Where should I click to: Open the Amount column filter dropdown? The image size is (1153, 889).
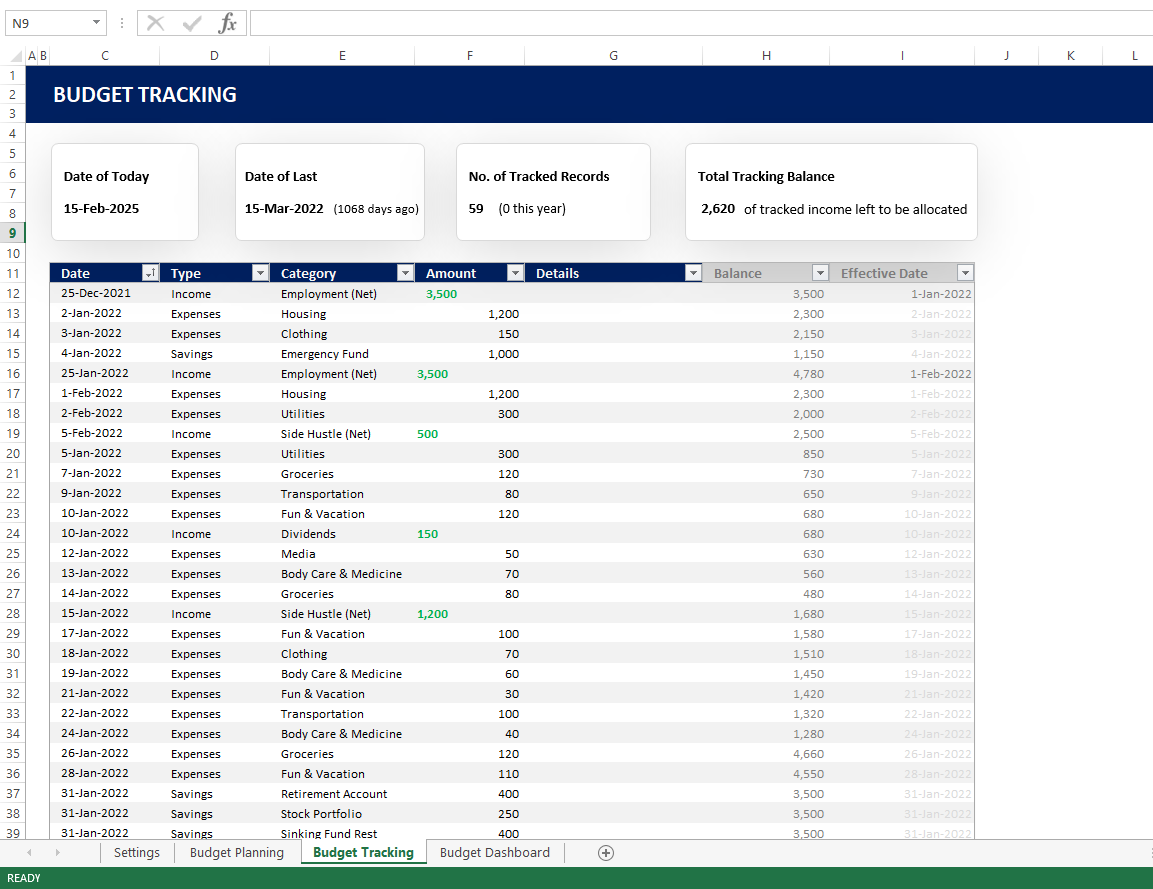click(515, 273)
